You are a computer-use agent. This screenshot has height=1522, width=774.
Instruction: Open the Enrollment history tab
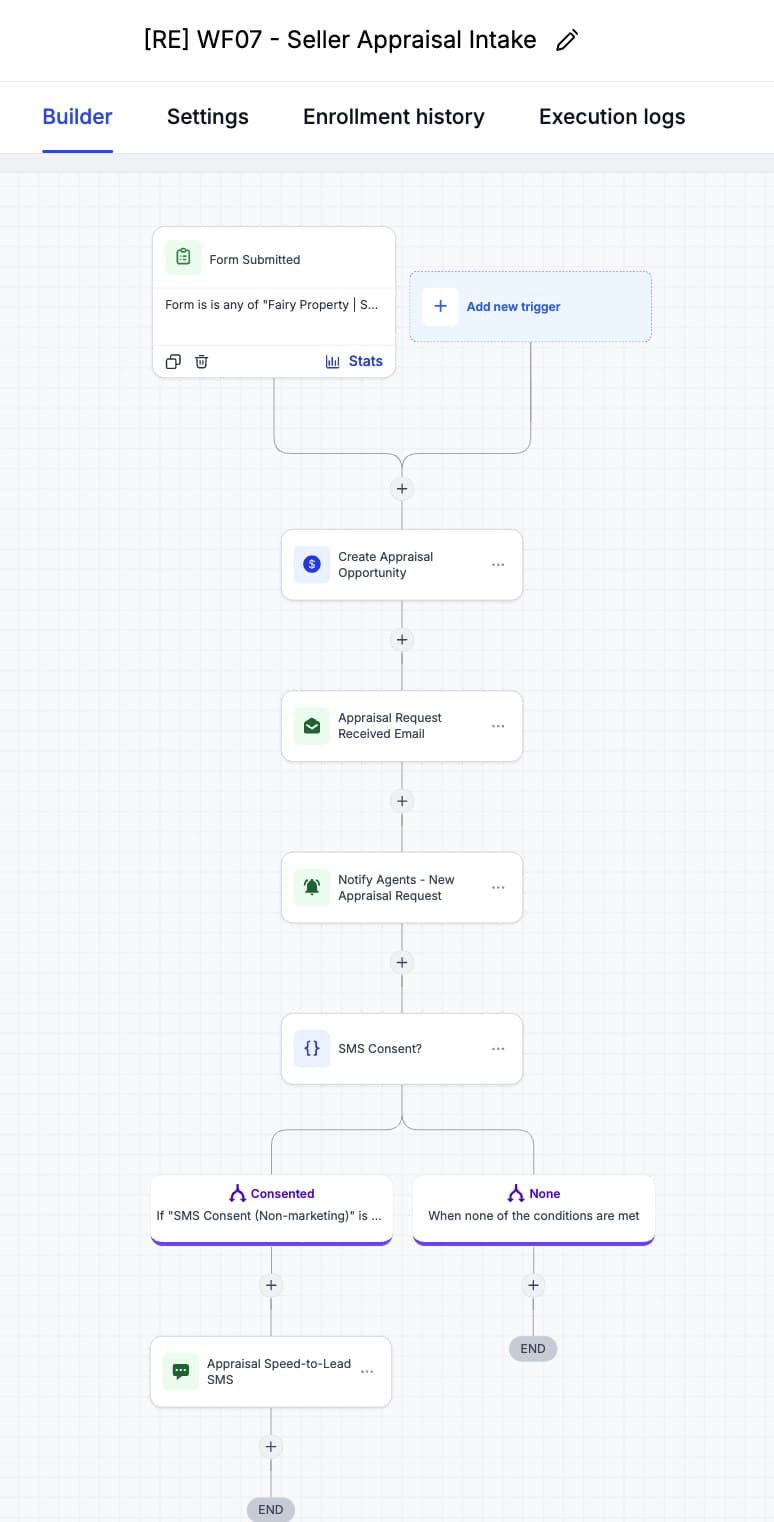[394, 116]
